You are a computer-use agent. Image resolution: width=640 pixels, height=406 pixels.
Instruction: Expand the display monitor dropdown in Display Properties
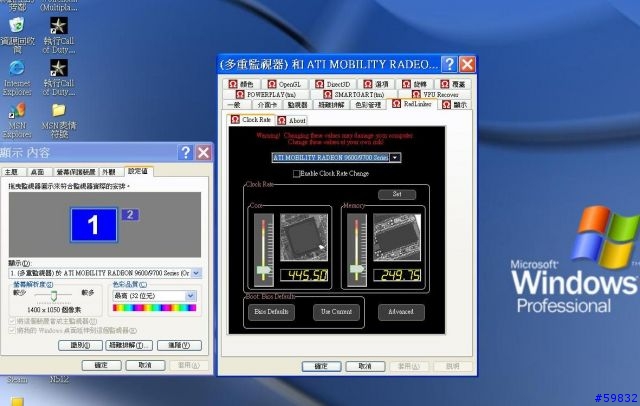coord(196,273)
